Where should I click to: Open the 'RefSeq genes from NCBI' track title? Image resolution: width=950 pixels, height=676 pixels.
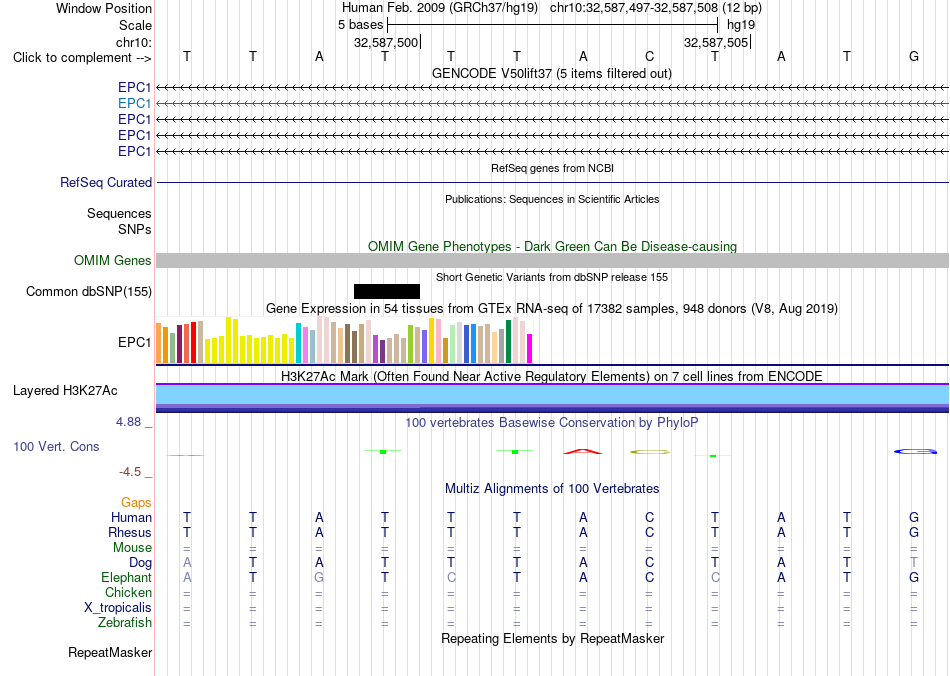553,168
